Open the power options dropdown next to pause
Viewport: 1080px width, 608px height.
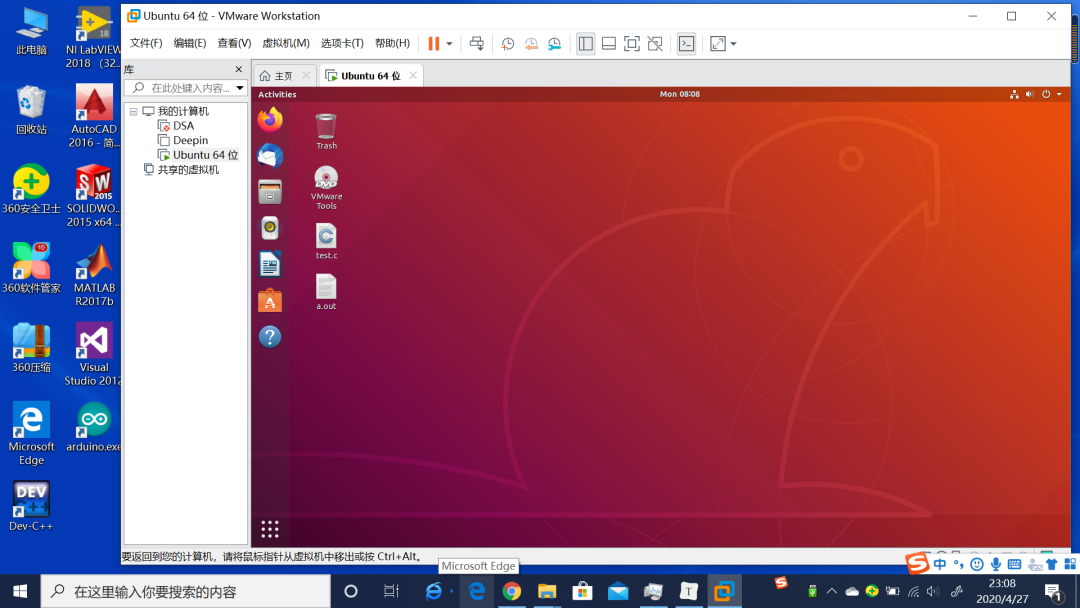coord(449,43)
